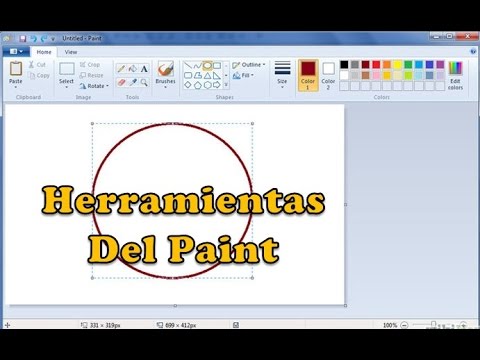This screenshot has width=480, height=360.
Task: Select the Line shape
Action: pos(188,65)
